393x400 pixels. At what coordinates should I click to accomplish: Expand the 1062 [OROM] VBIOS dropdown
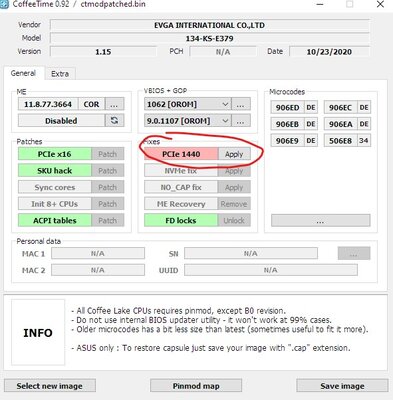tap(188, 104)
